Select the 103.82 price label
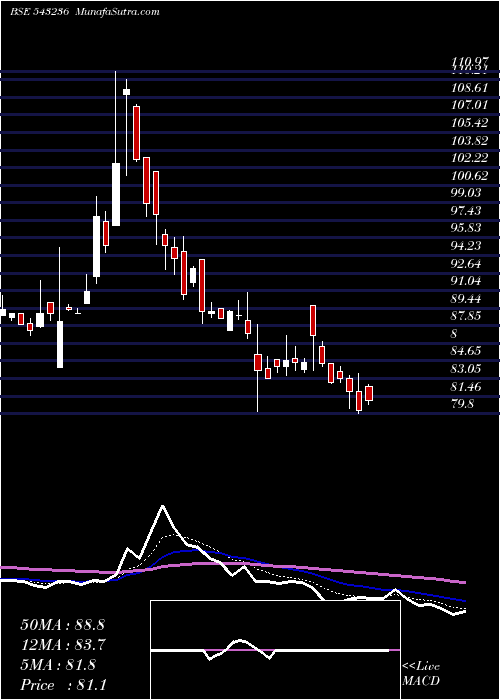500x700 pixels. 469,140
